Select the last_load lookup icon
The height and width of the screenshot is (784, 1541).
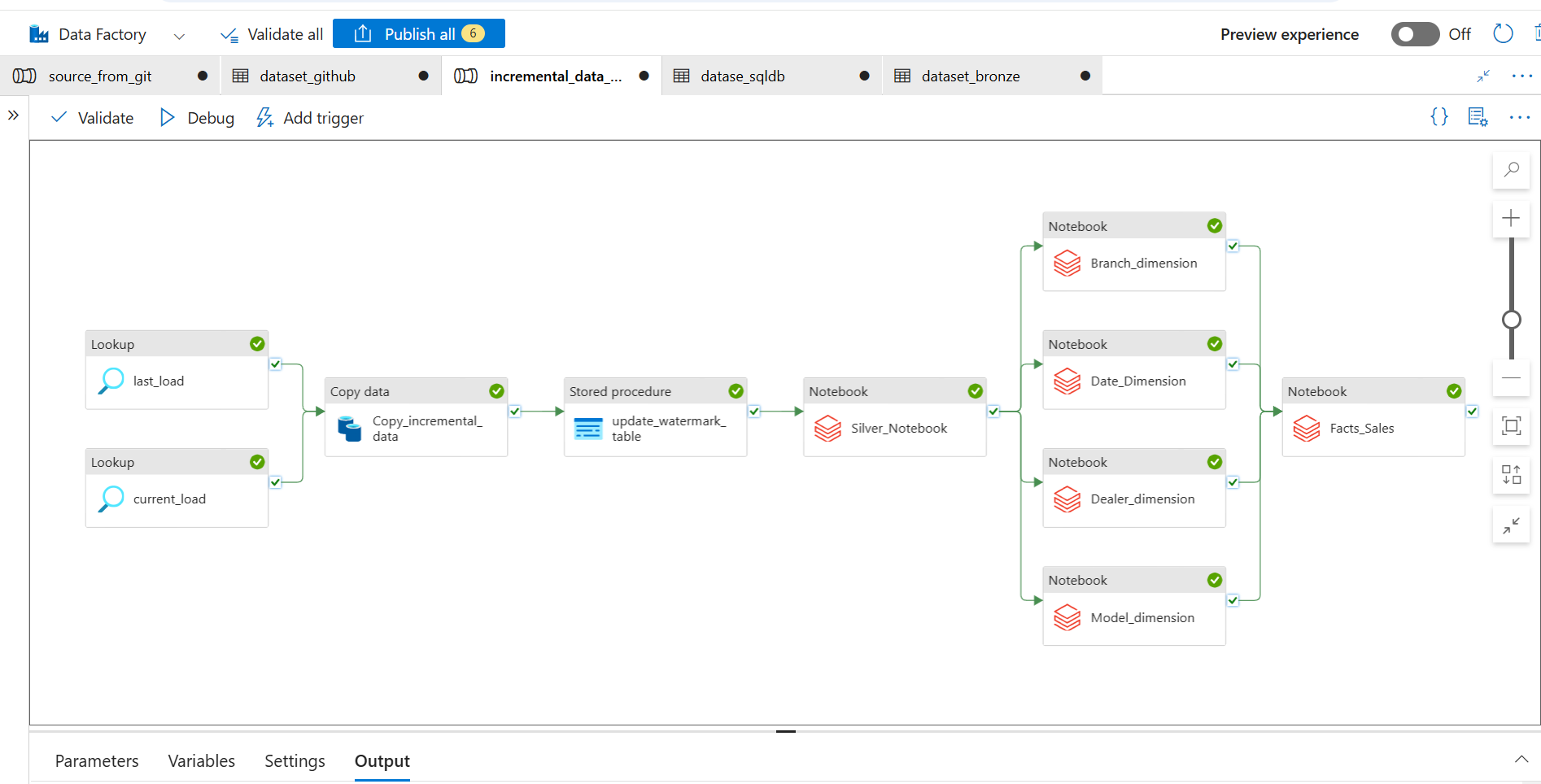pos(111,381)
